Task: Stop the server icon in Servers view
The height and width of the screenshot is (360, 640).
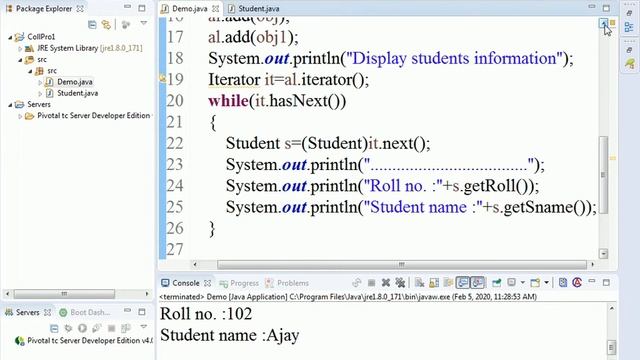Action: (111, 328)
